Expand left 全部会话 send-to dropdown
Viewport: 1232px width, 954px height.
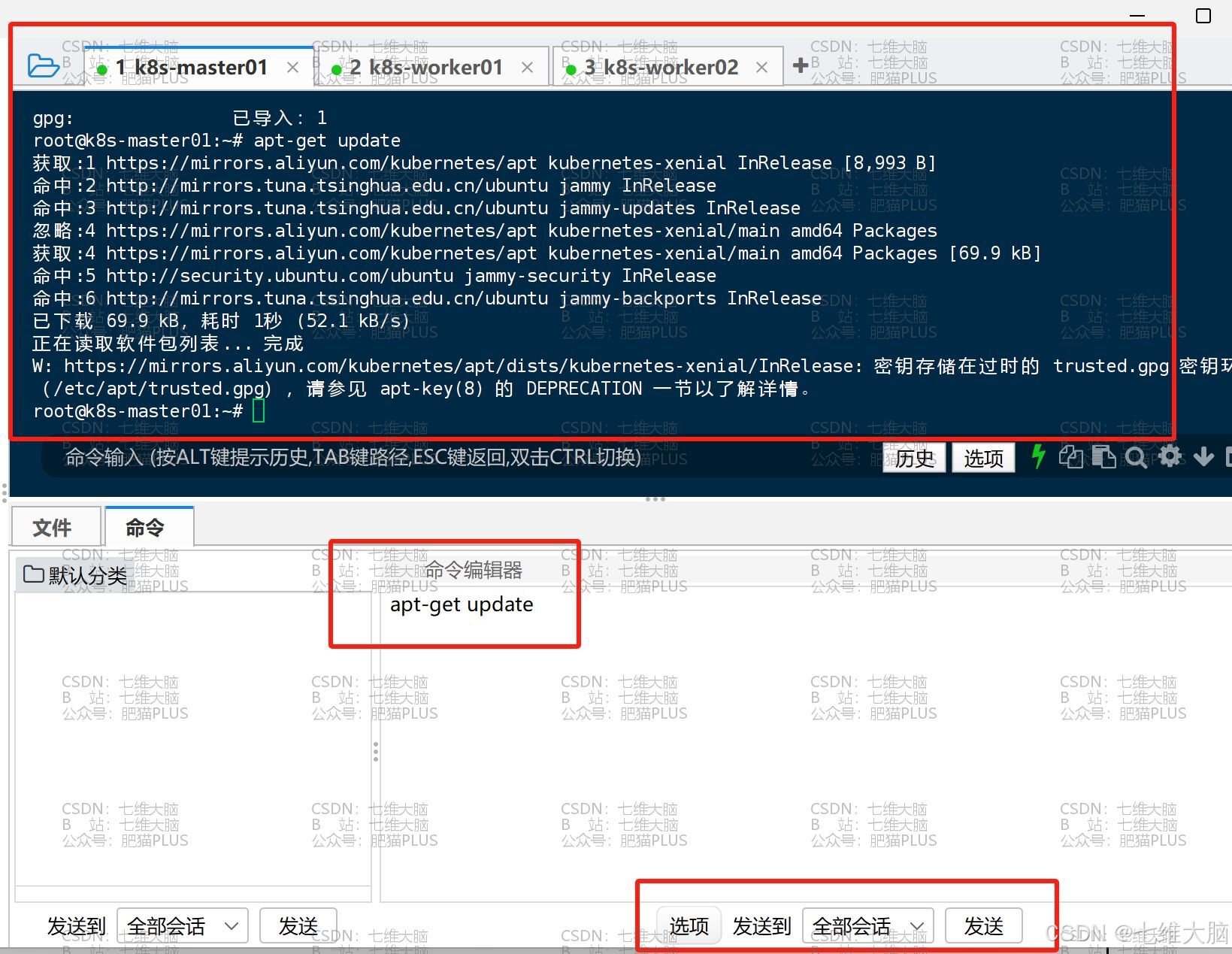tap(184, 926)
